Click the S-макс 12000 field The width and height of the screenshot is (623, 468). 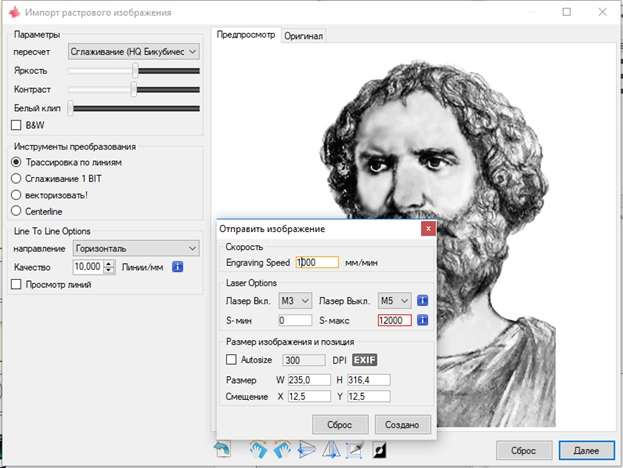pyautogui.click(x=394, y=320)
